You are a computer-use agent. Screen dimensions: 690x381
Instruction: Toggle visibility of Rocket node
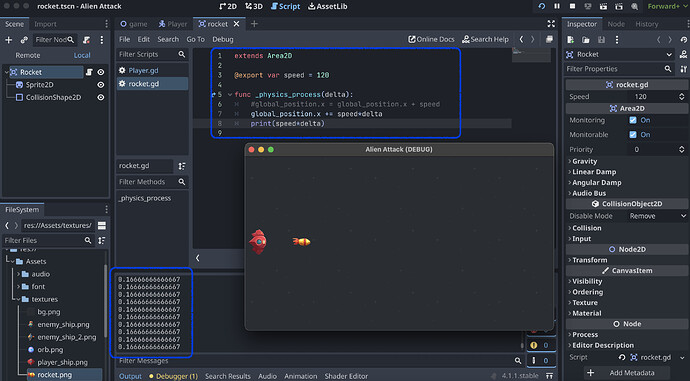(x=101, y=72)
